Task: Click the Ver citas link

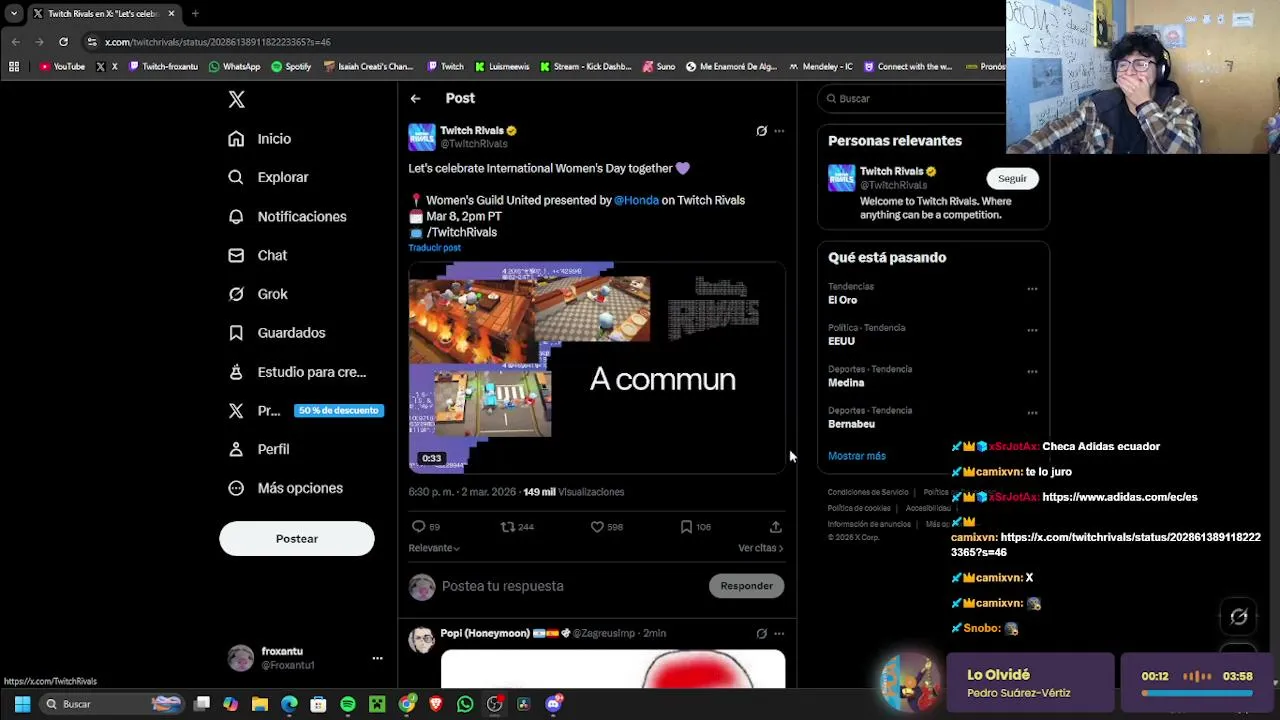Action: click(x=760, y=548)
